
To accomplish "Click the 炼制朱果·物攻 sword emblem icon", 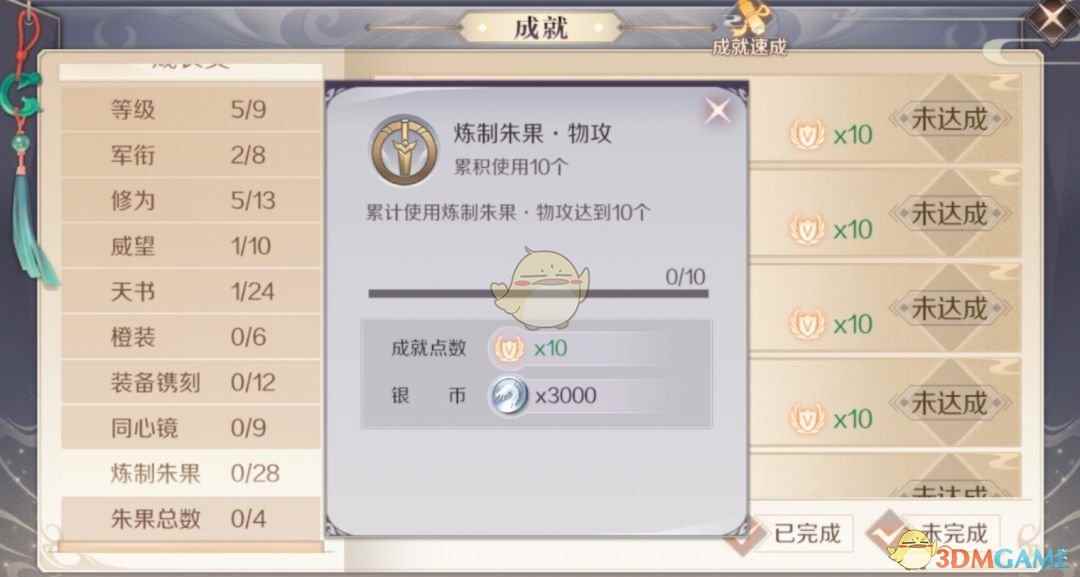I will [404, 149].
